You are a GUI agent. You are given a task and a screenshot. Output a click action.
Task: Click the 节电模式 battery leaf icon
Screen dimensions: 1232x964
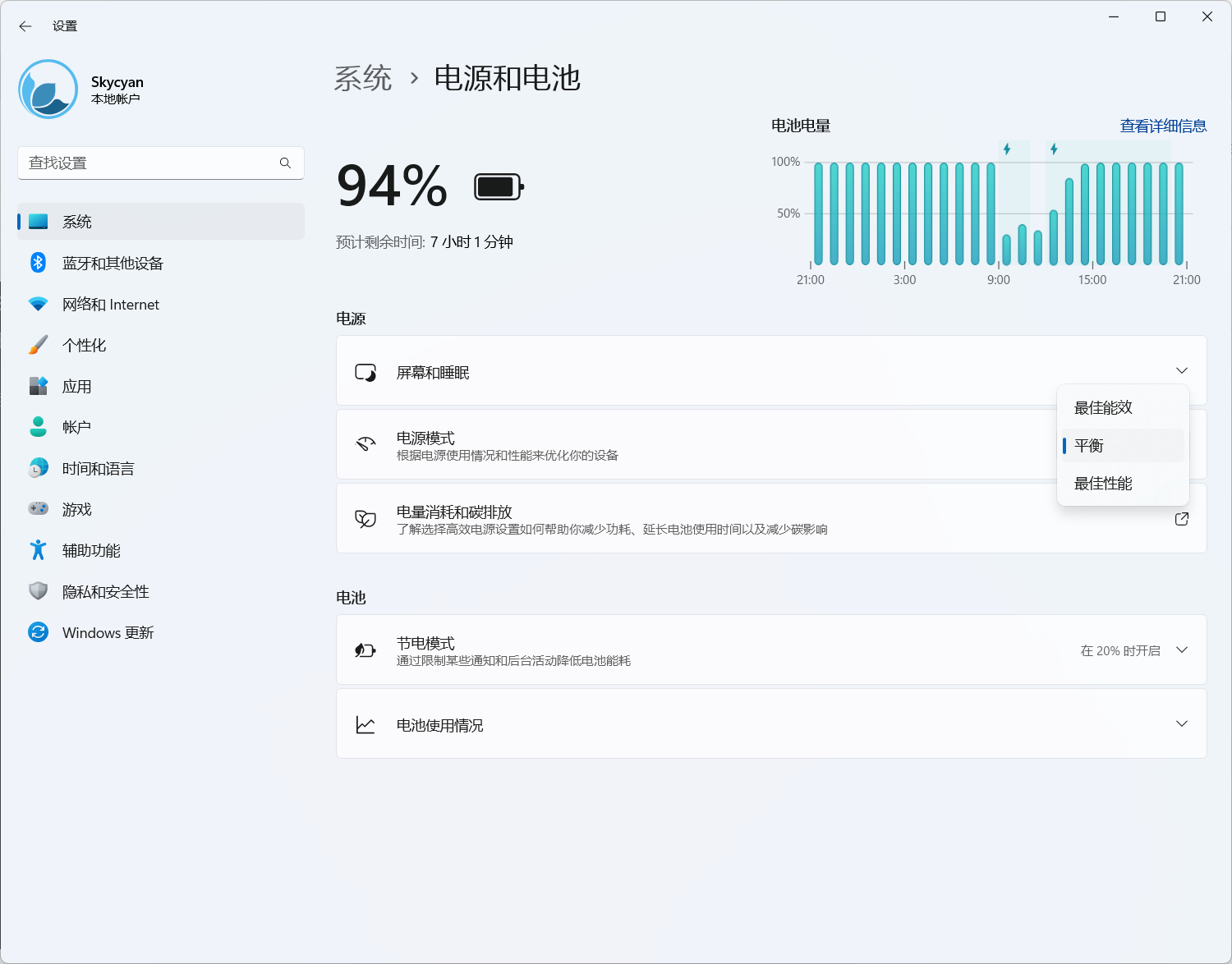click(365, 650)
